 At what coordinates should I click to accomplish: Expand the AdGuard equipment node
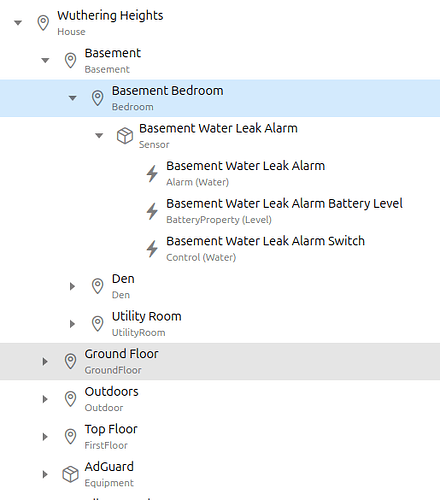[x=45, y=474]
